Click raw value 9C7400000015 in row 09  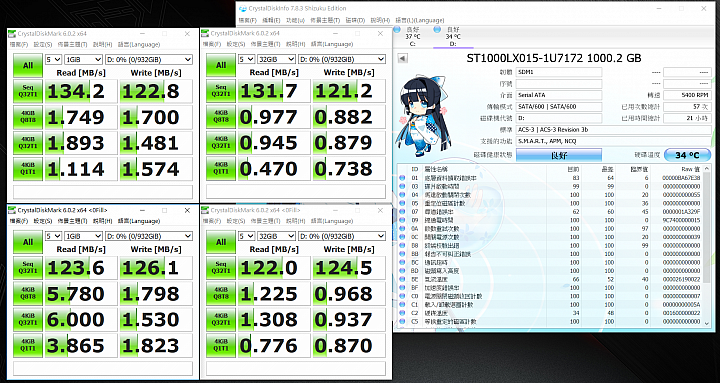(682, 220)
